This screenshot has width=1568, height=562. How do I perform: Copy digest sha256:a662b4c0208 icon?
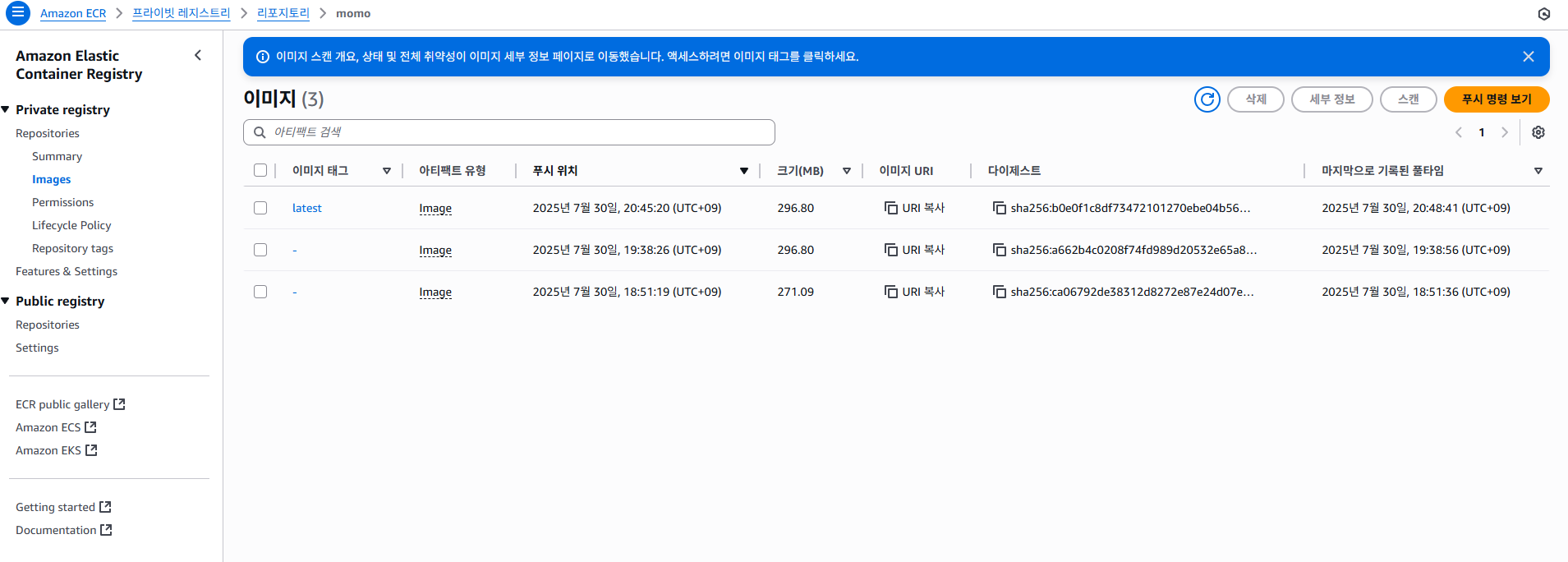point(1000,250)
